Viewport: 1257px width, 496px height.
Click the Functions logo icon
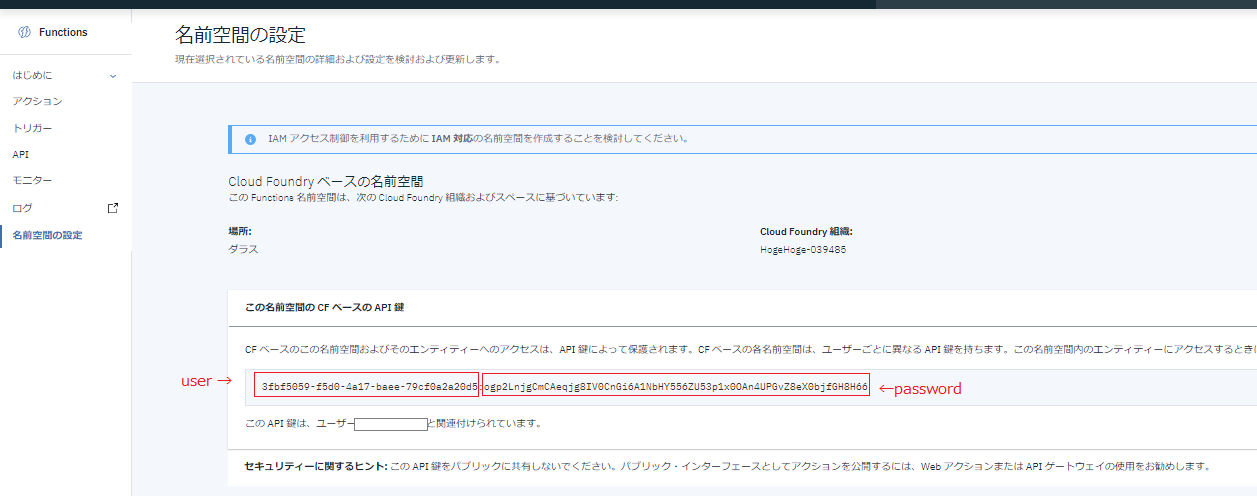(24, 33)
